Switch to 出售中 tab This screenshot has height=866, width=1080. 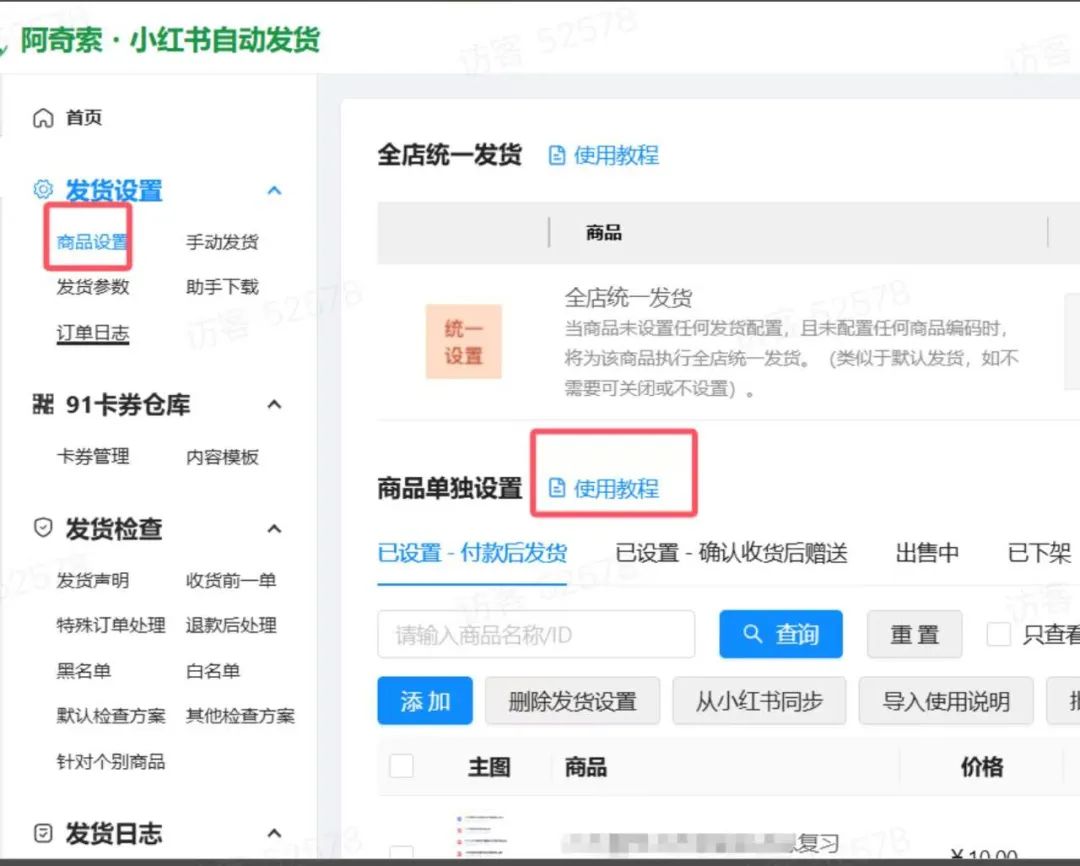[927, 553]
